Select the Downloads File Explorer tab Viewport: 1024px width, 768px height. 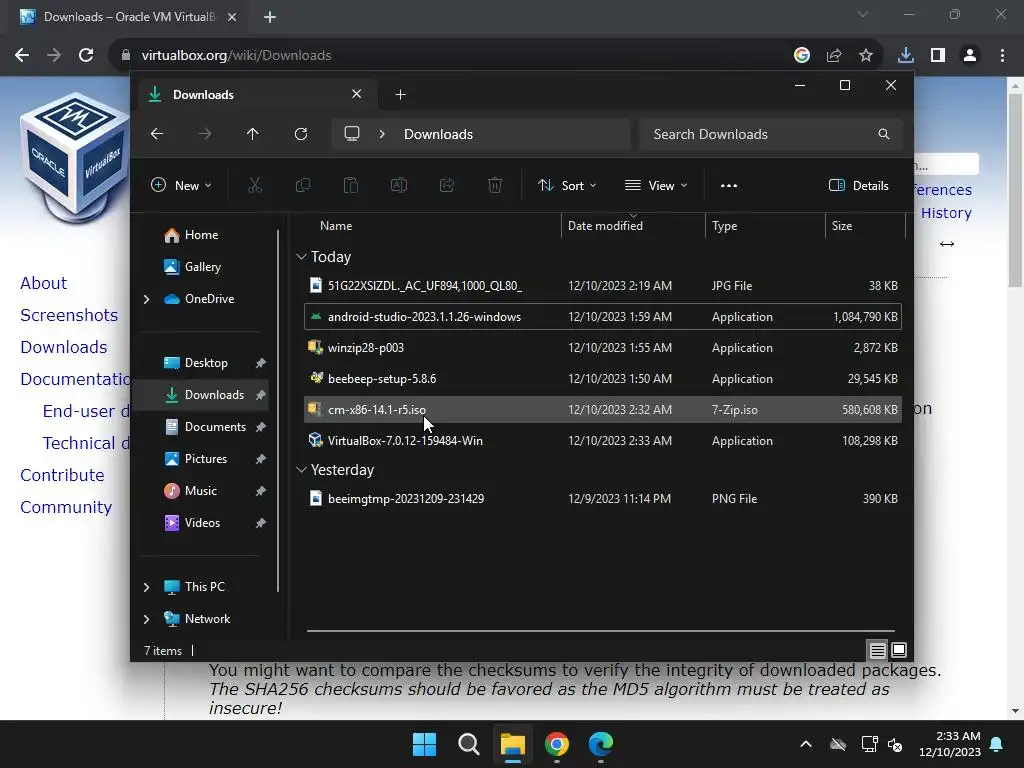click(255, 95)
